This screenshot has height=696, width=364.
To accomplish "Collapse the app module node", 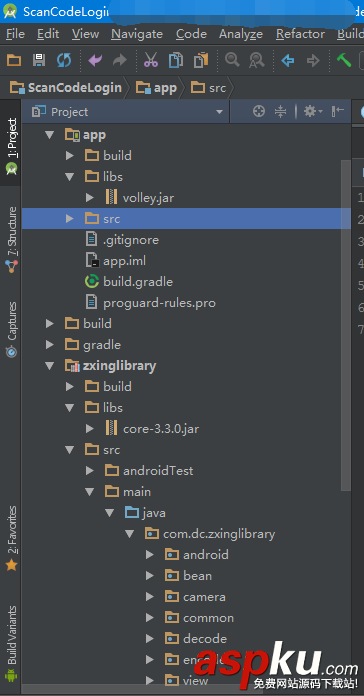I will [50, 135].
